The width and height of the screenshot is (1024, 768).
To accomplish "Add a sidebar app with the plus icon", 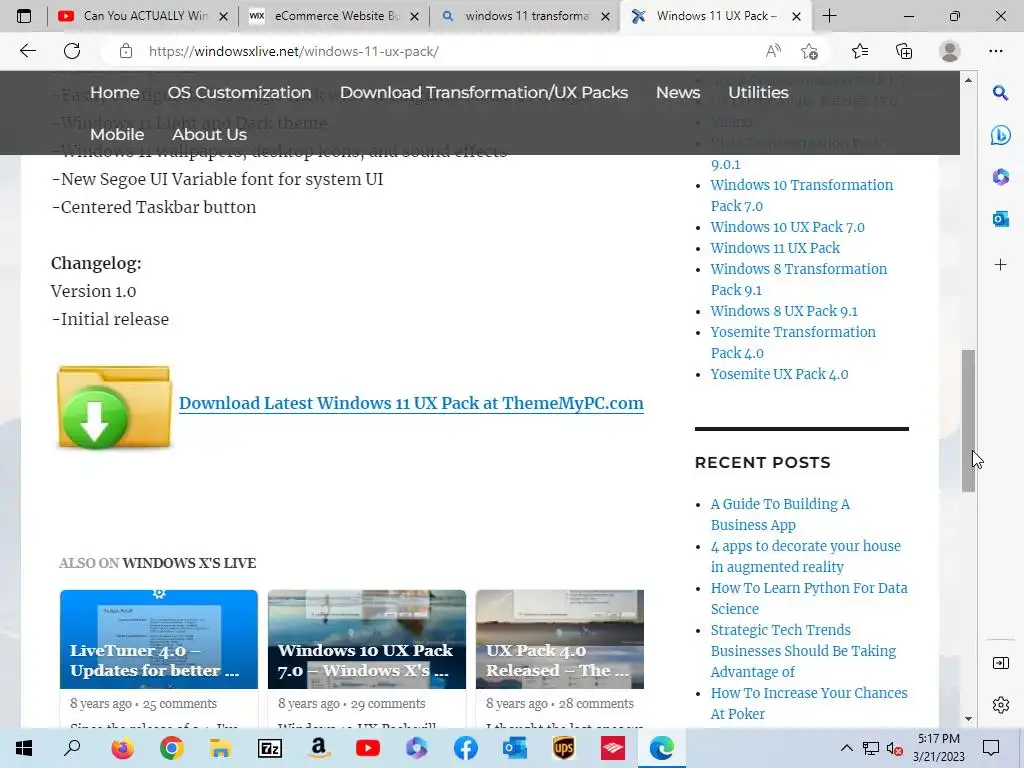I will 1000,264.
